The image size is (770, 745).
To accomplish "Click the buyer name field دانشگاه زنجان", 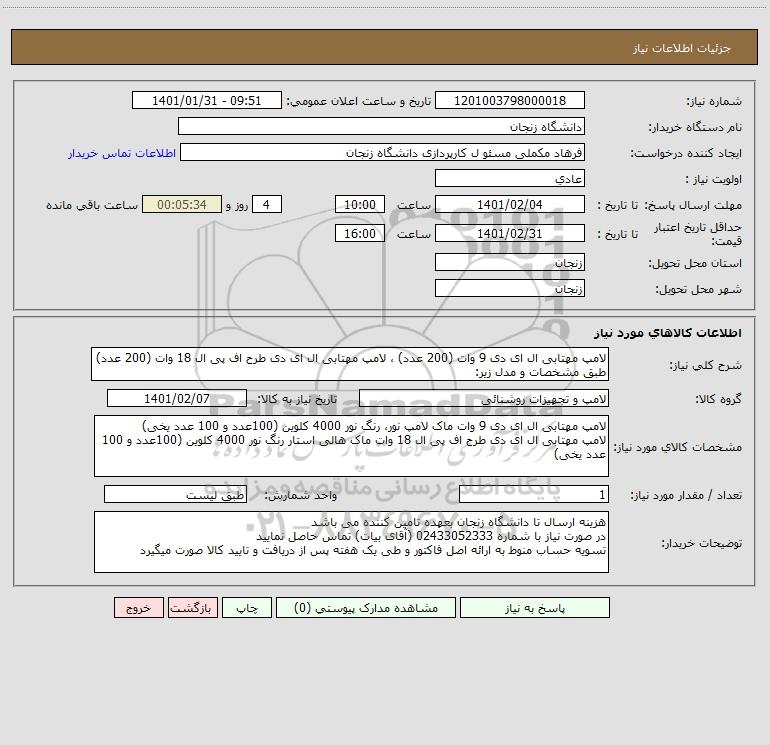I will [x=381, y=127].
